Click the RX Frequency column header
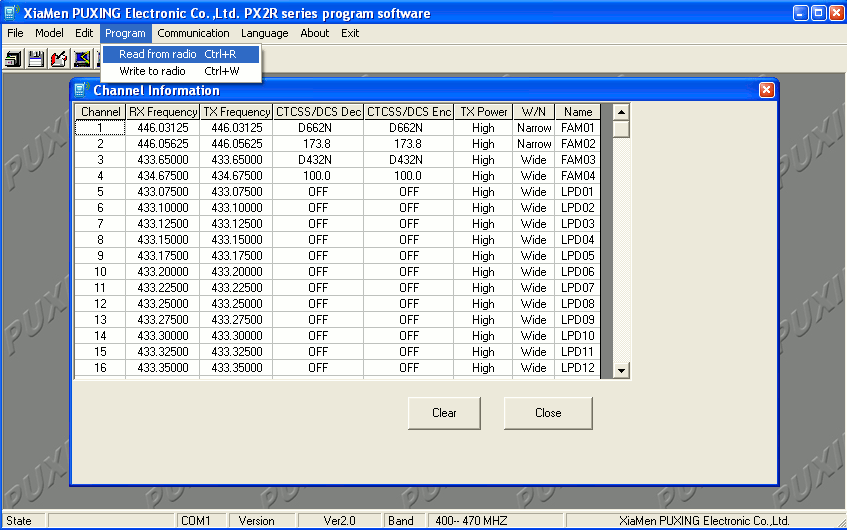 click(x=163, y=112)
